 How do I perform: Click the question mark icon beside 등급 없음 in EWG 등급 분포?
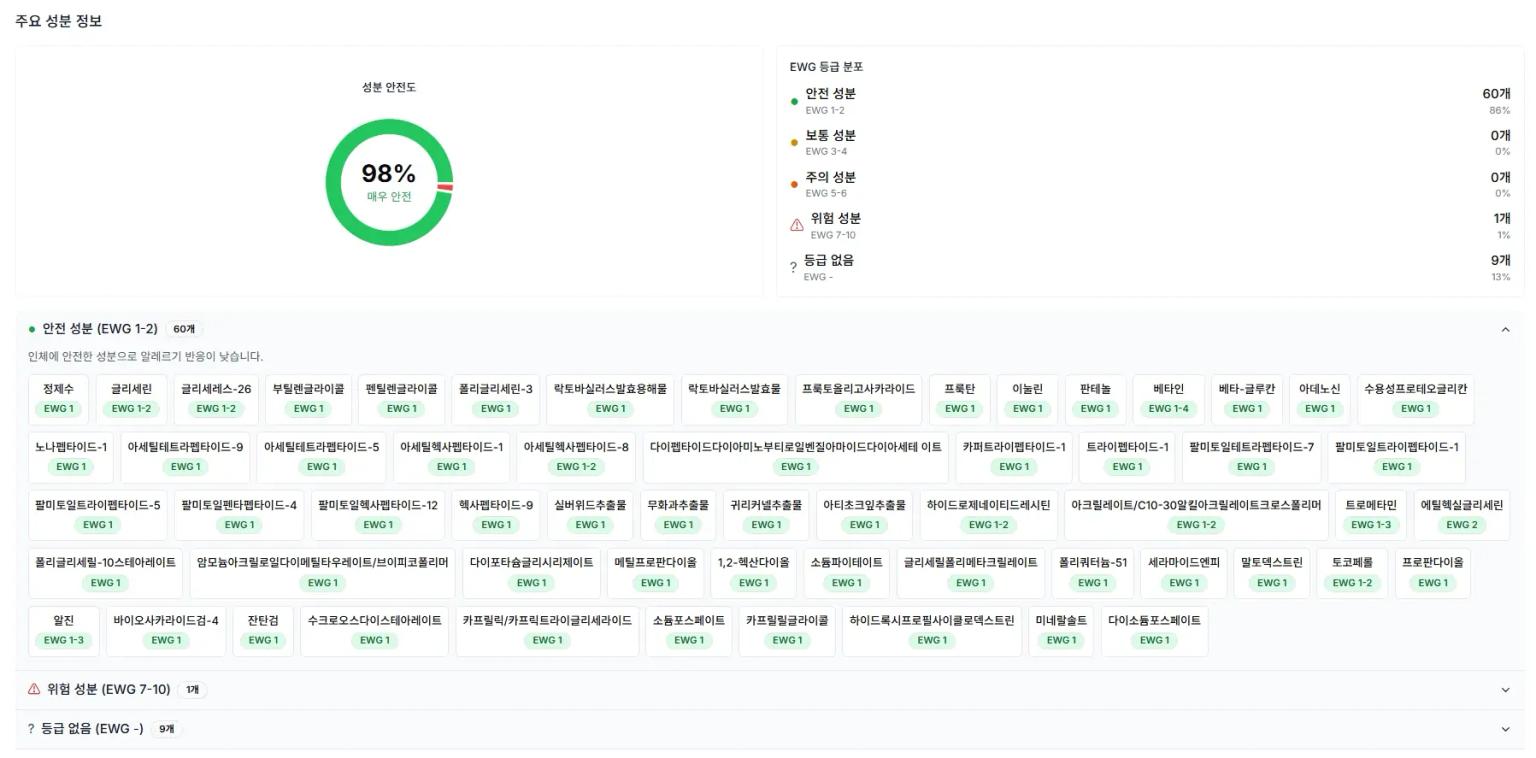[x=793, y=268]
